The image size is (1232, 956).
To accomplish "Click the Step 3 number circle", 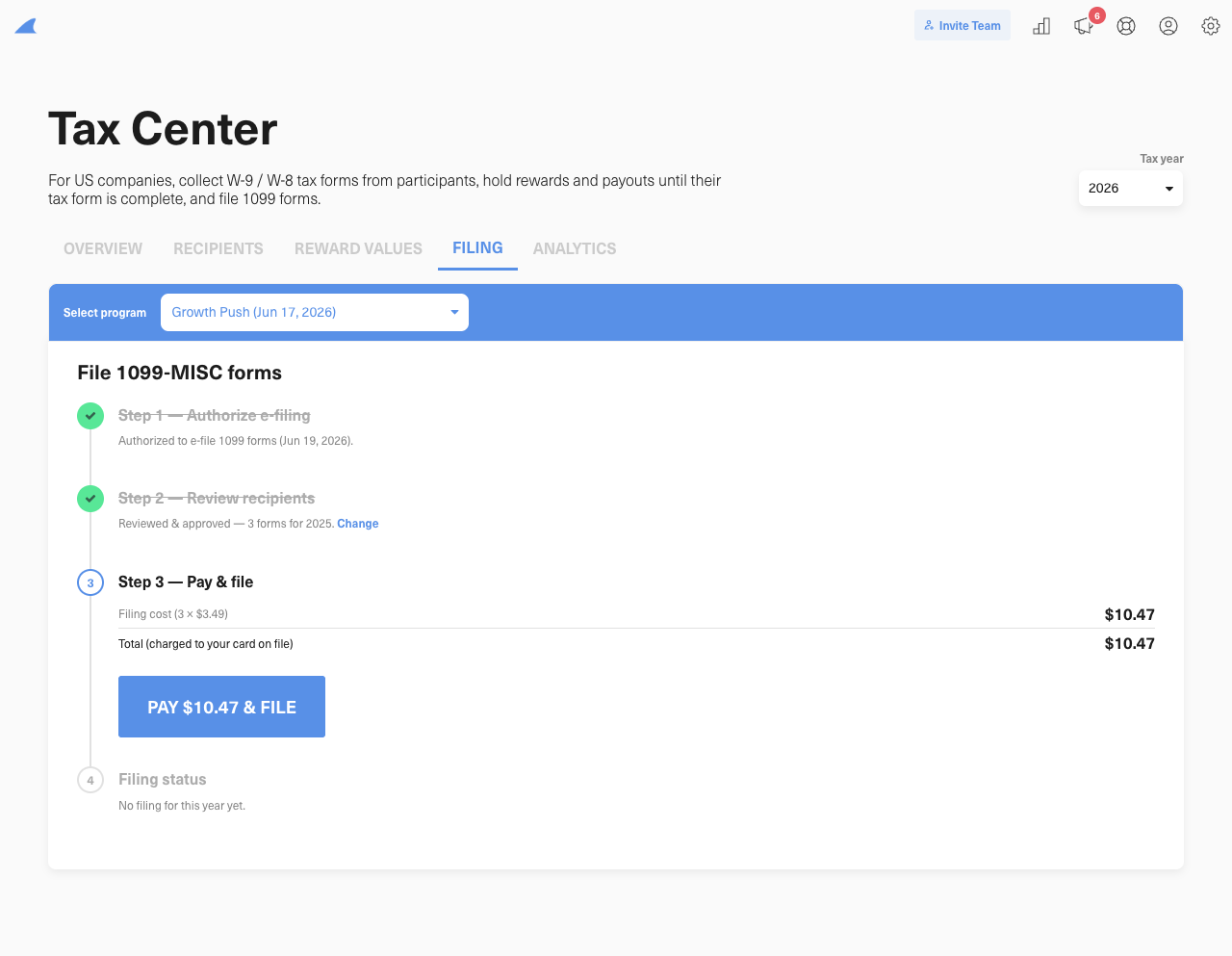I will click(x=90, y=582).
